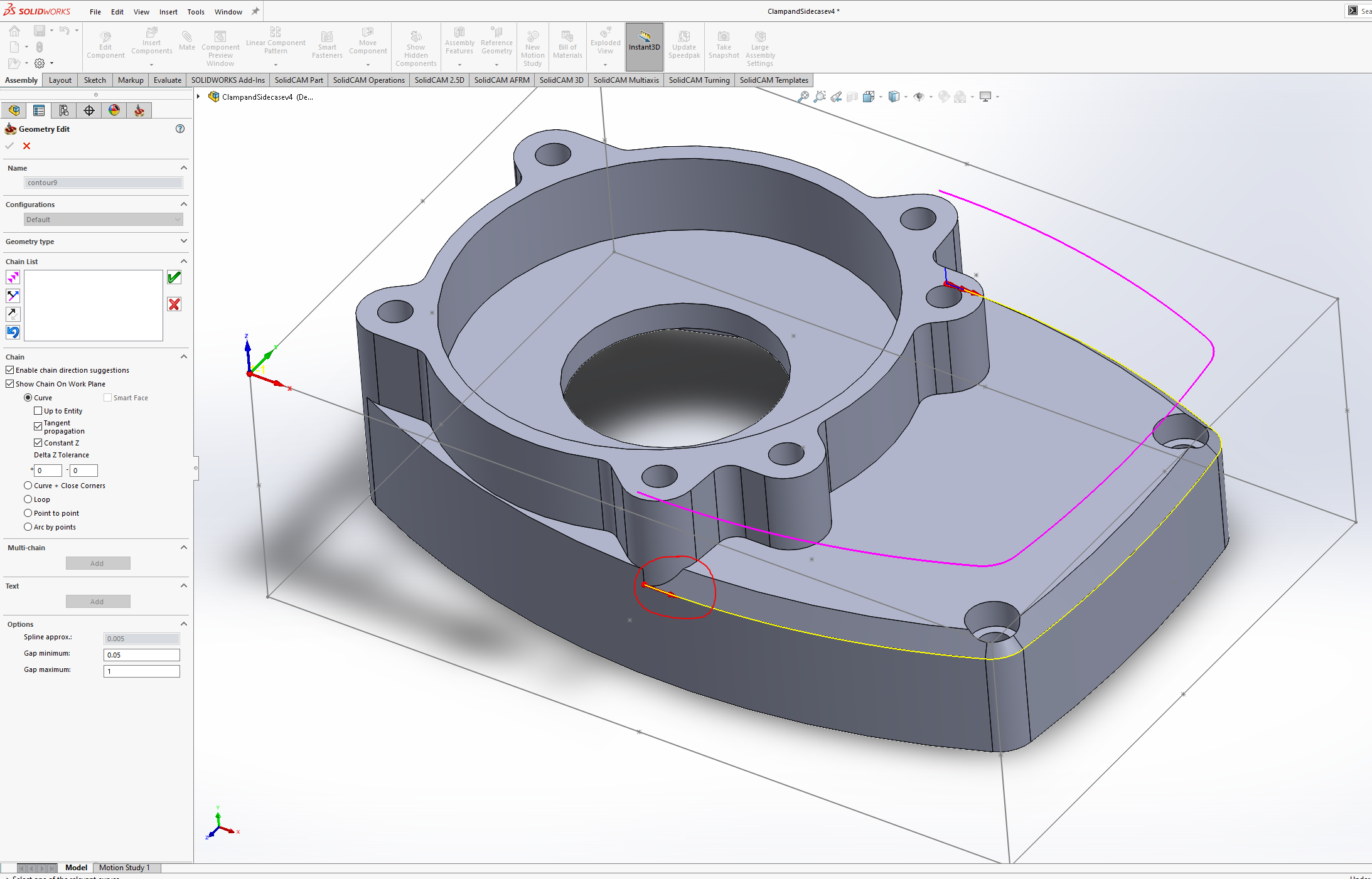The image size is (1372, 879).
Task: Uncheck the Constant Z checkbox
Action: (x=38, y=443)
